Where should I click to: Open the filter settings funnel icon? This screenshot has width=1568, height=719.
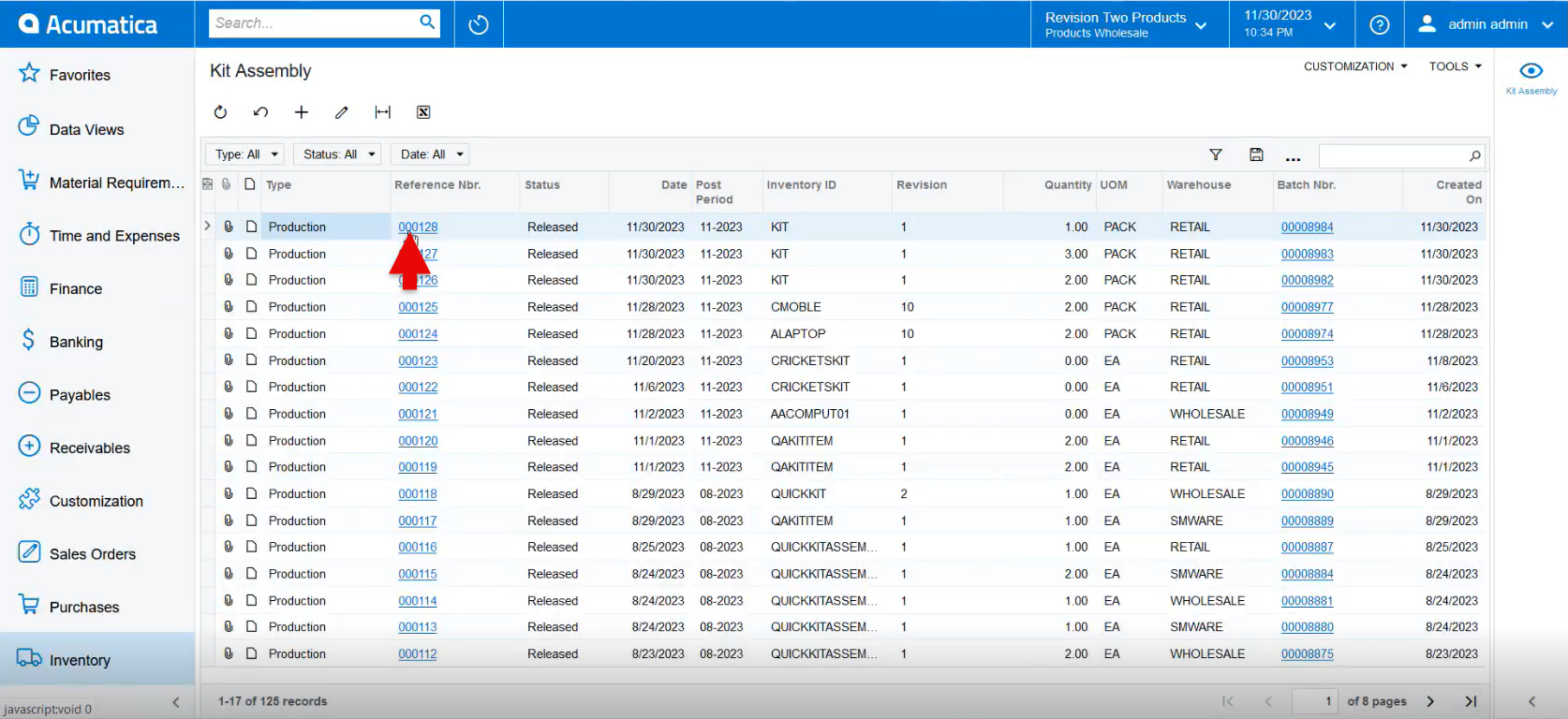click(x=1216, y=155)
